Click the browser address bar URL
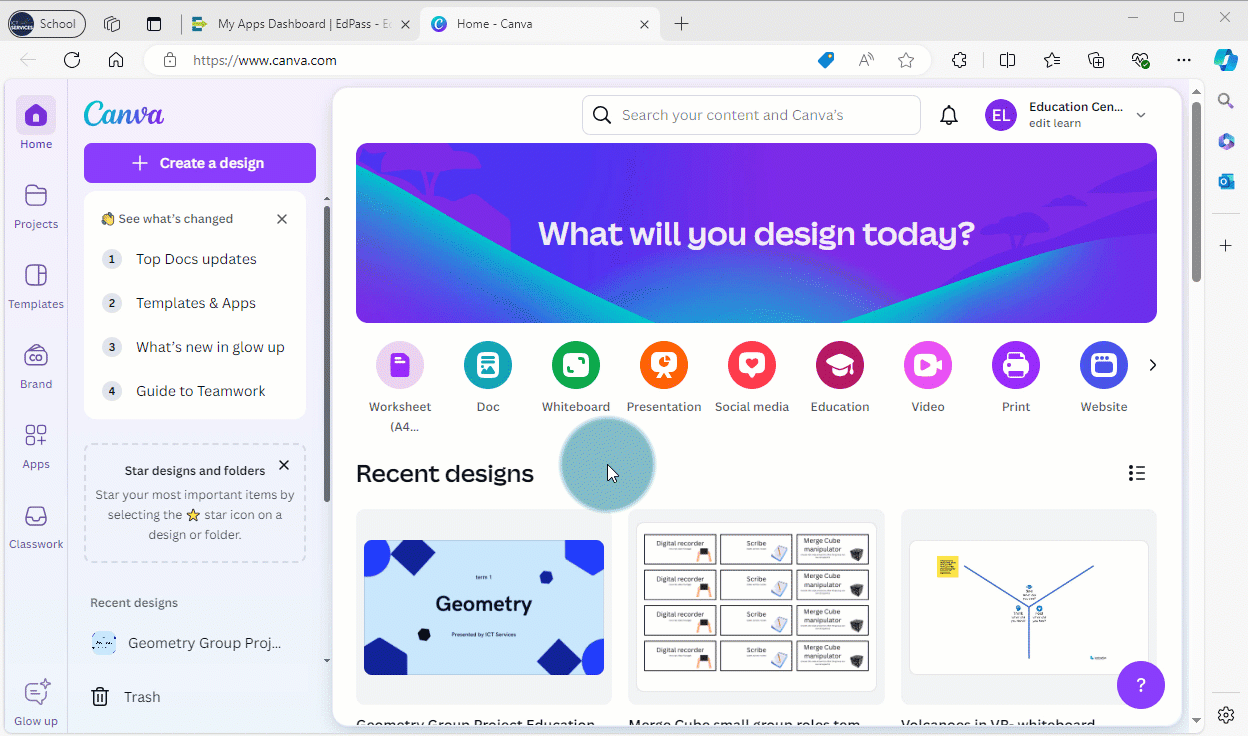Screen dimensions: 1248x736 (264, 60)
